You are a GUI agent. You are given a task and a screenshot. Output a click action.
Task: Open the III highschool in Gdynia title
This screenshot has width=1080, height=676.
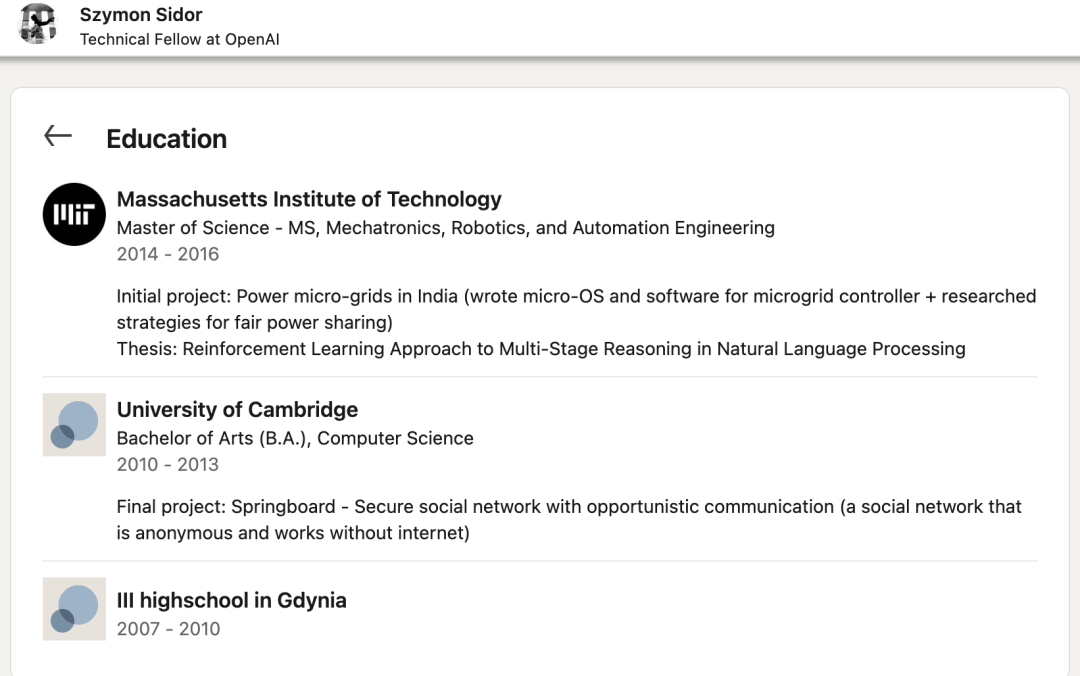(x=231, y=600)
